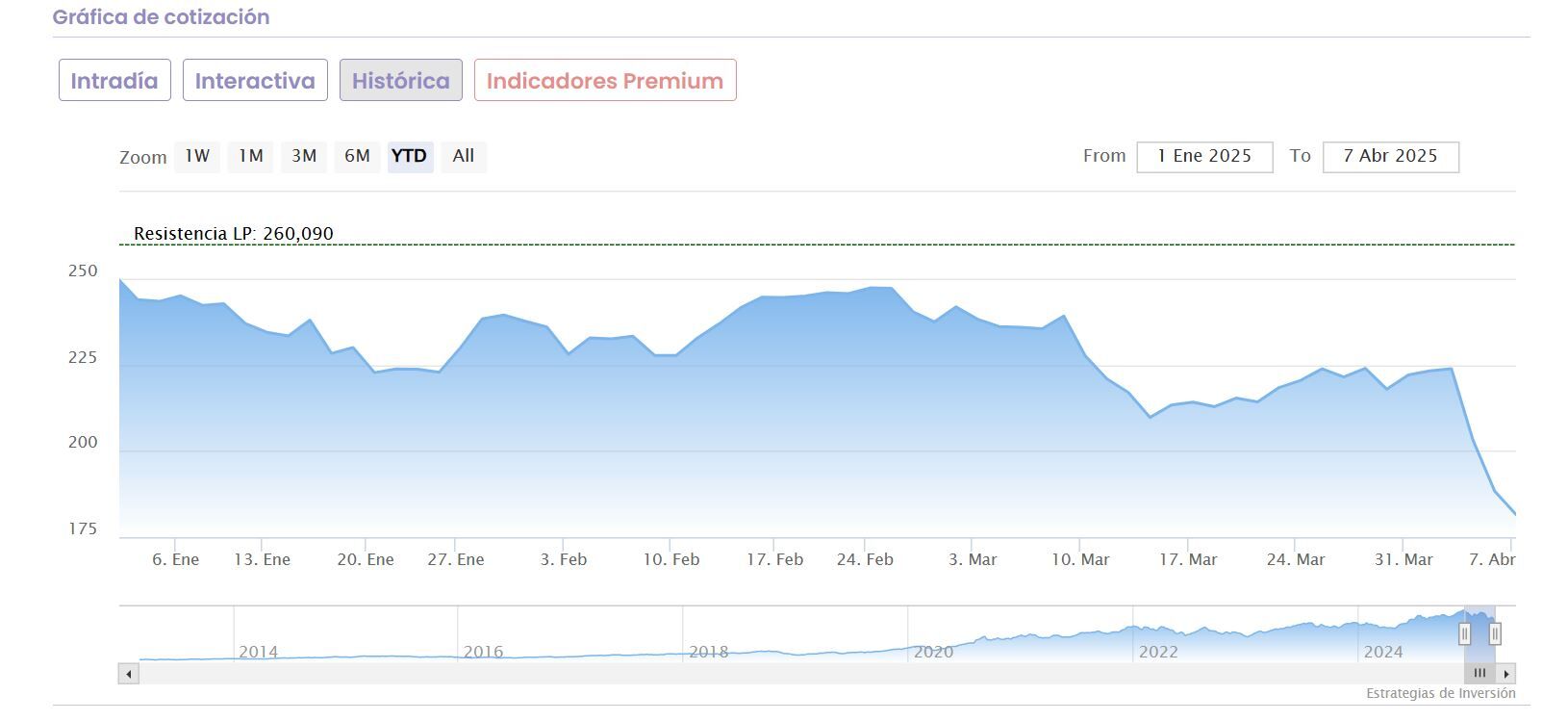Screen dimensions: 1568x721
Task: Choose the 3M zoom range
Action: (x=304, y=156)
